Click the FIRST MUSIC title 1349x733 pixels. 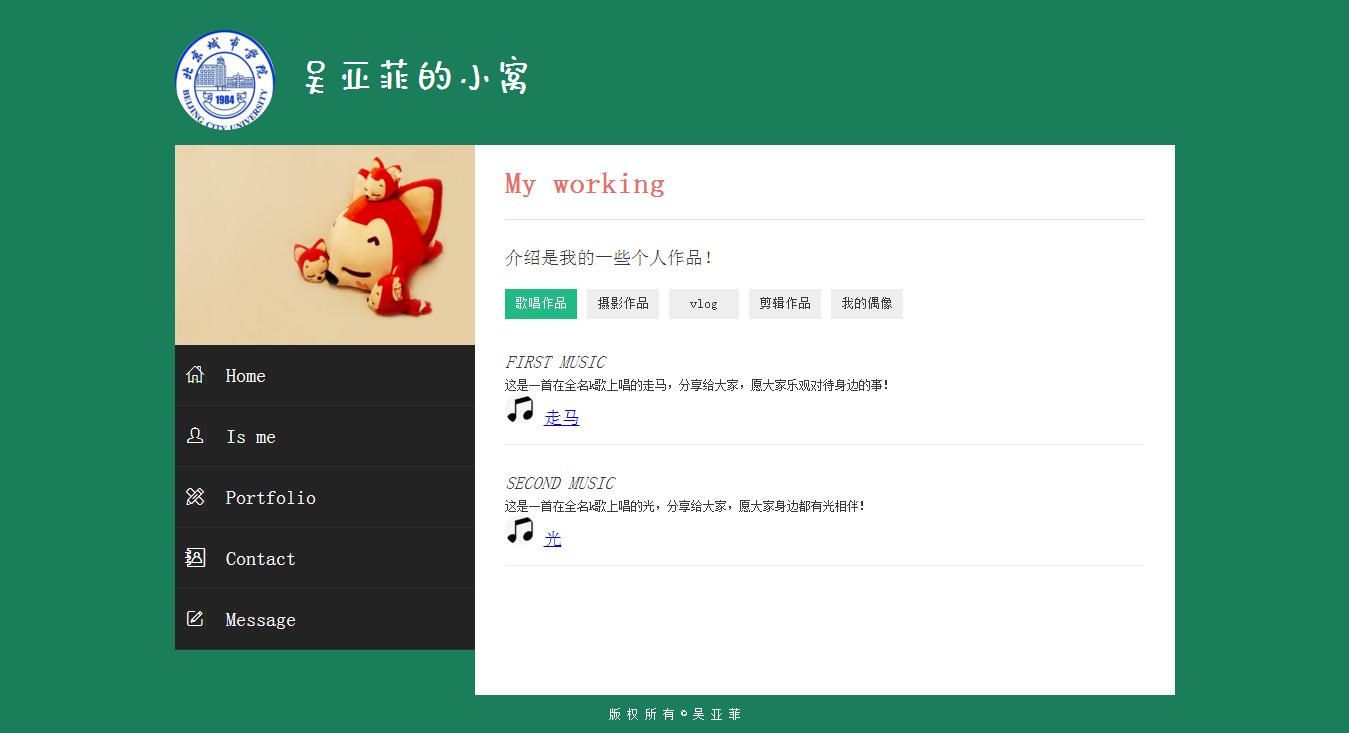[x=555, y=362]
